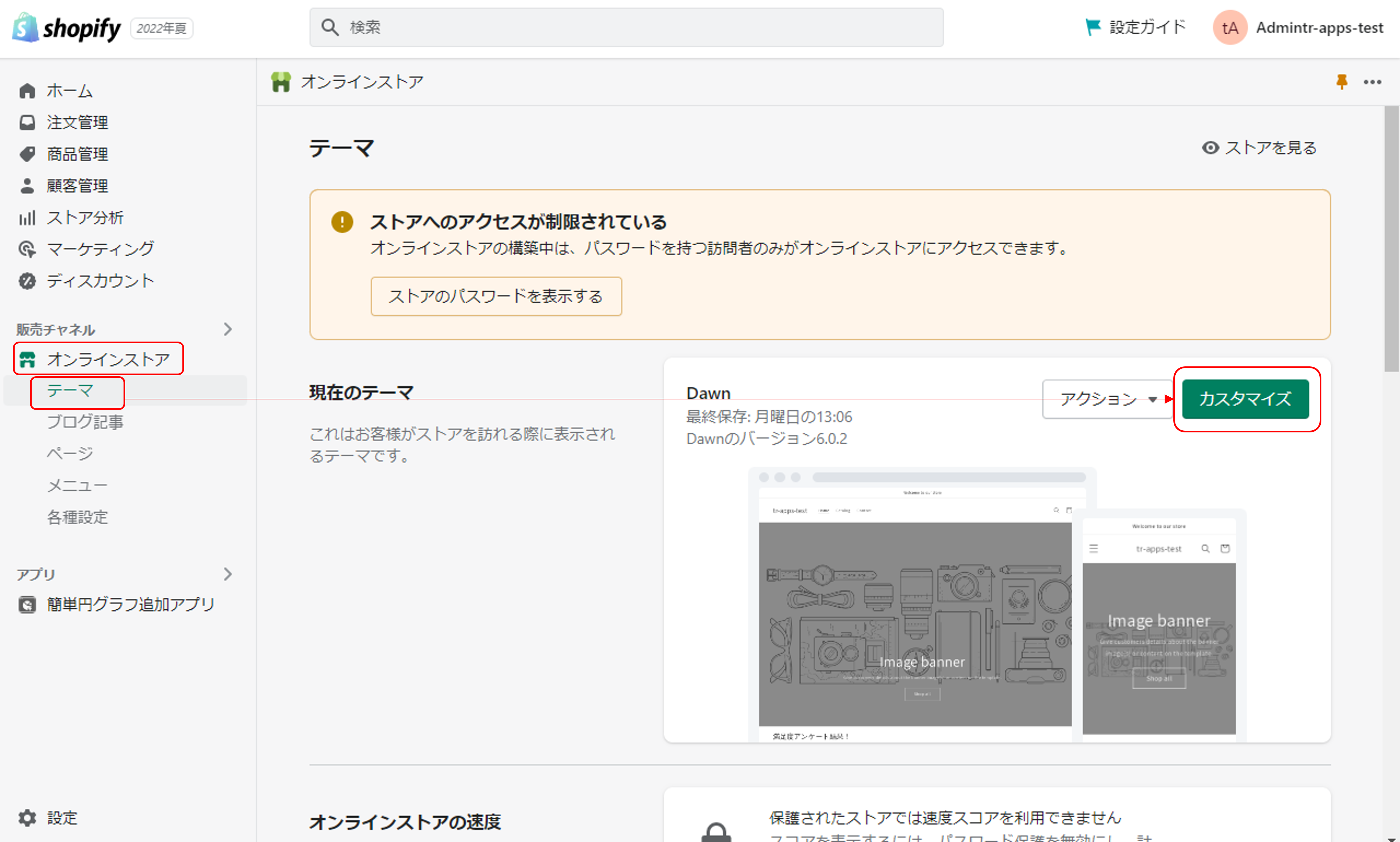Click the 設定 gear icon
This screenshot has height=842, width=1400.
point(27,818)
